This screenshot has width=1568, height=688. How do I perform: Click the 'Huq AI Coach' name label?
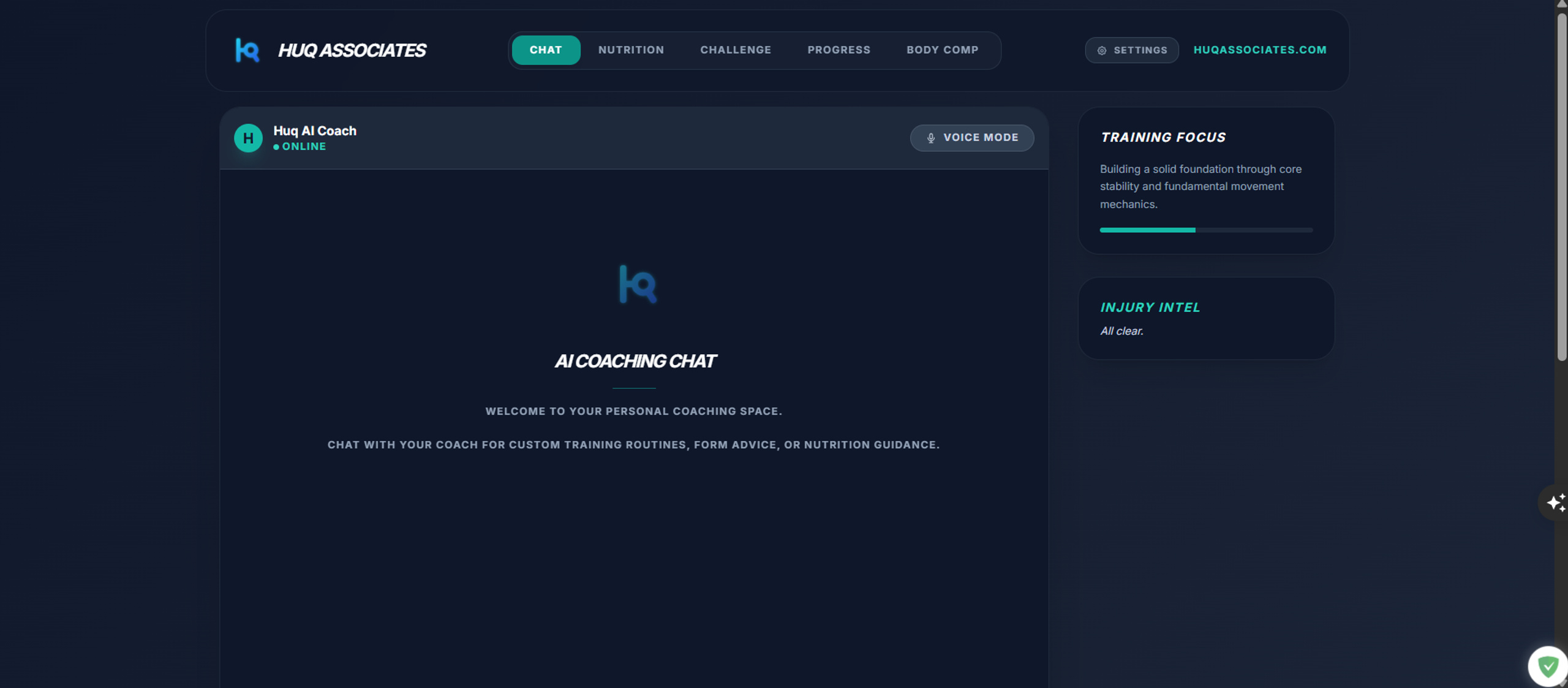tap(314, 131)
